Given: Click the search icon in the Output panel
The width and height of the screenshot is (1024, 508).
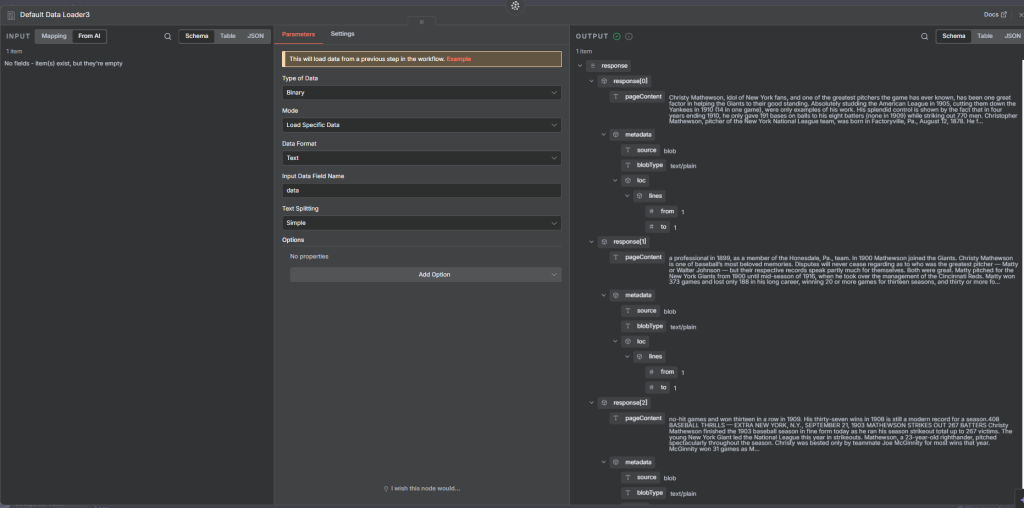Looking at the screenshot, I should [924, 36].
